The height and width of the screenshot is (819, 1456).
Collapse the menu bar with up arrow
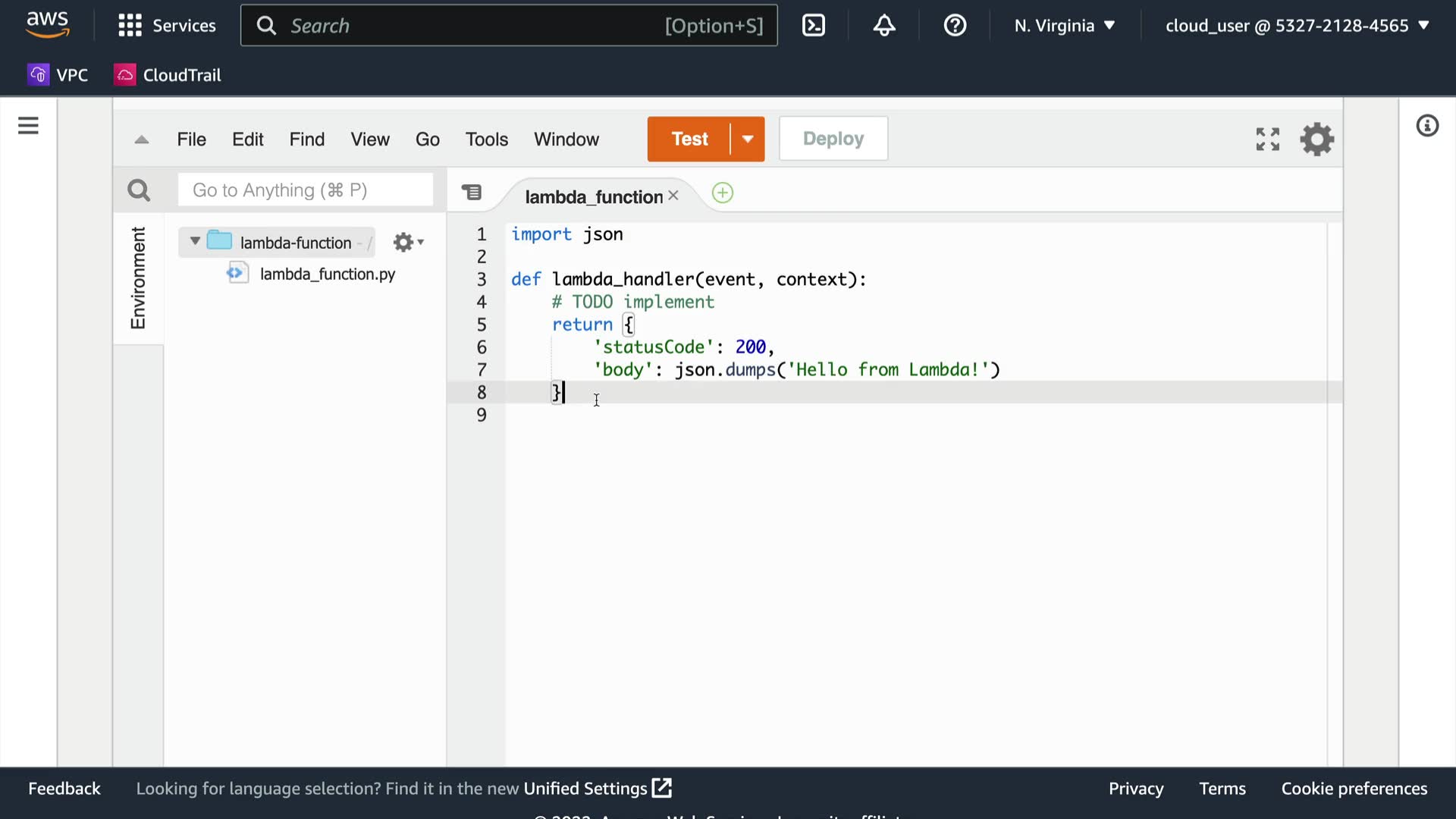pos(141,140)
